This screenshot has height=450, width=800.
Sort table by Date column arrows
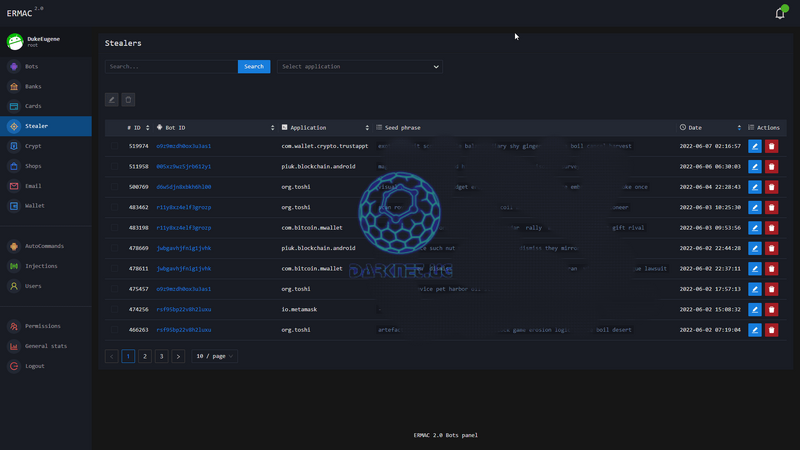(x=739, y=128)
